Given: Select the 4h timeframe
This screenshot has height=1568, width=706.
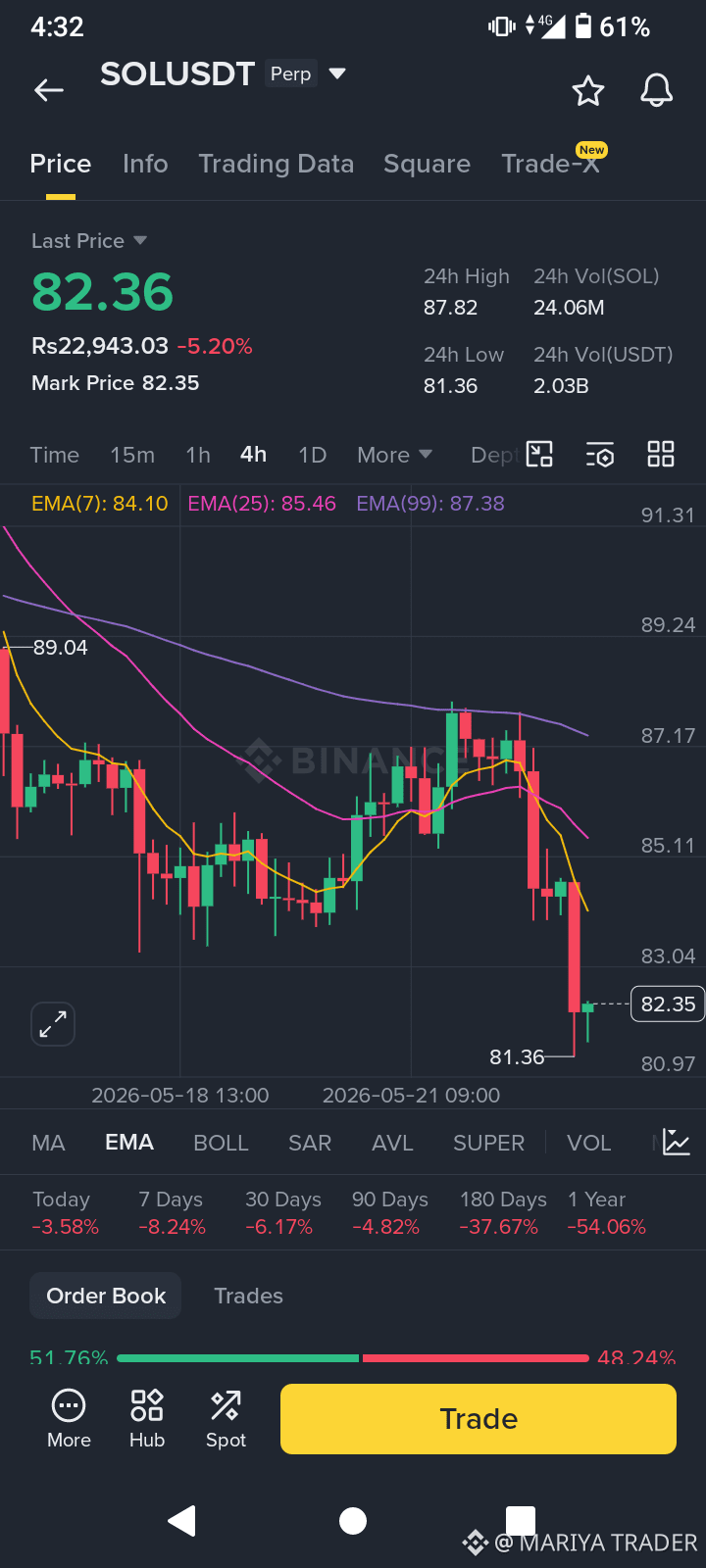Looking at the screenshot, I should [x=253, y=455].
